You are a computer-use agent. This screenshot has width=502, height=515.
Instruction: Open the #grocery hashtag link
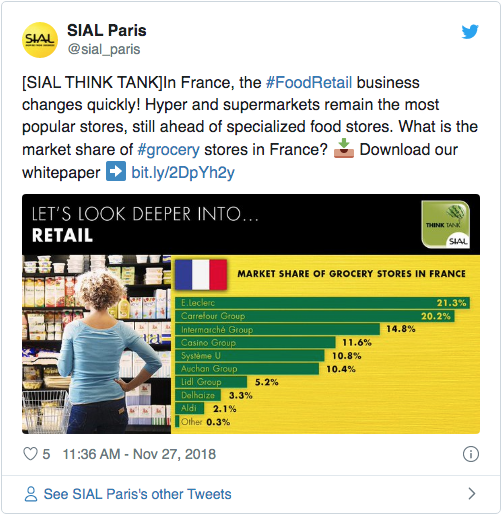168,150
